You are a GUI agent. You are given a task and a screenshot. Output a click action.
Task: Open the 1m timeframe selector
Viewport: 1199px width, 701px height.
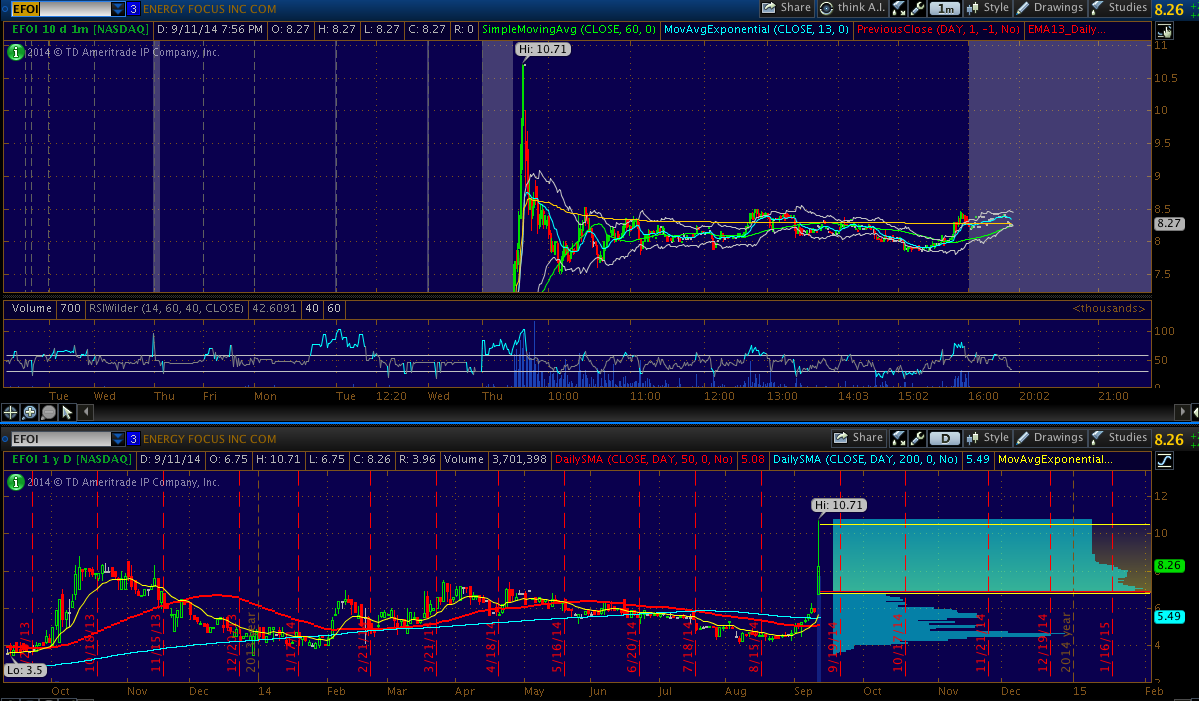(x=946, y=8)
